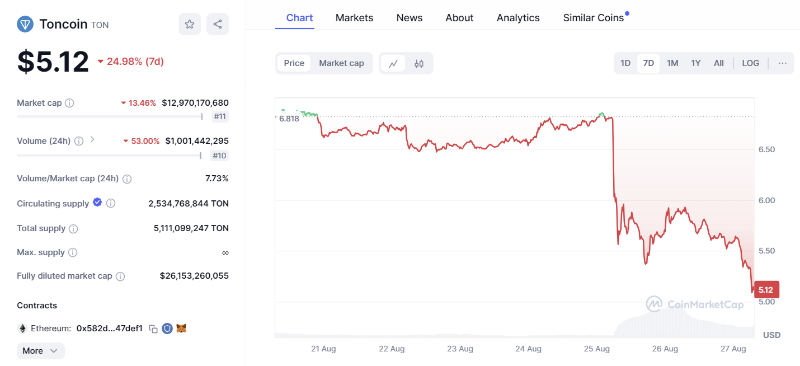Image resolution: width=800 pixels, height=366 pixels.
Task: Open Market cap info tooltip icon
Action: (x=69, y=103)
